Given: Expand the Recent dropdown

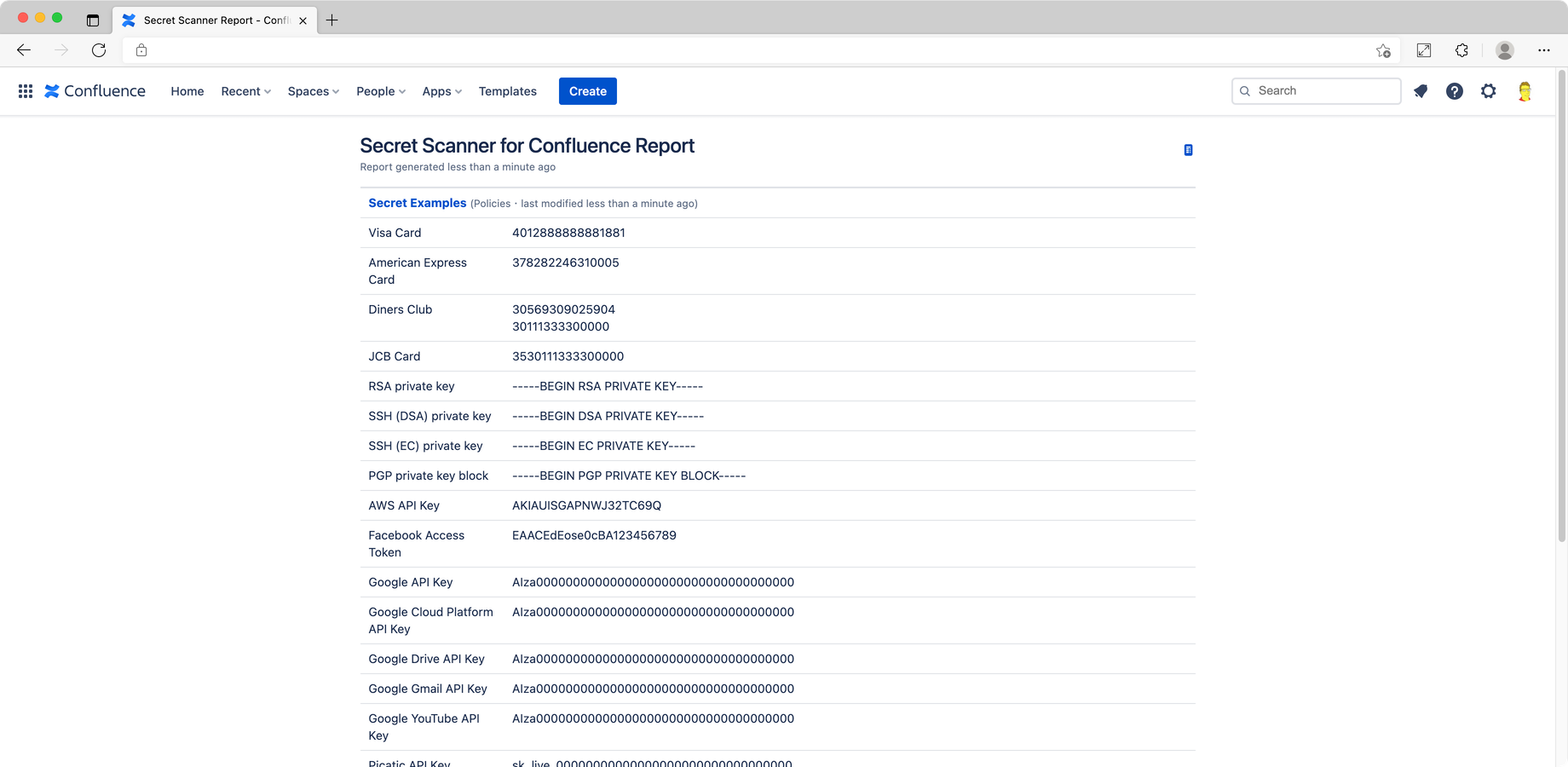Looking at the screenshot, I should (245, 91).
